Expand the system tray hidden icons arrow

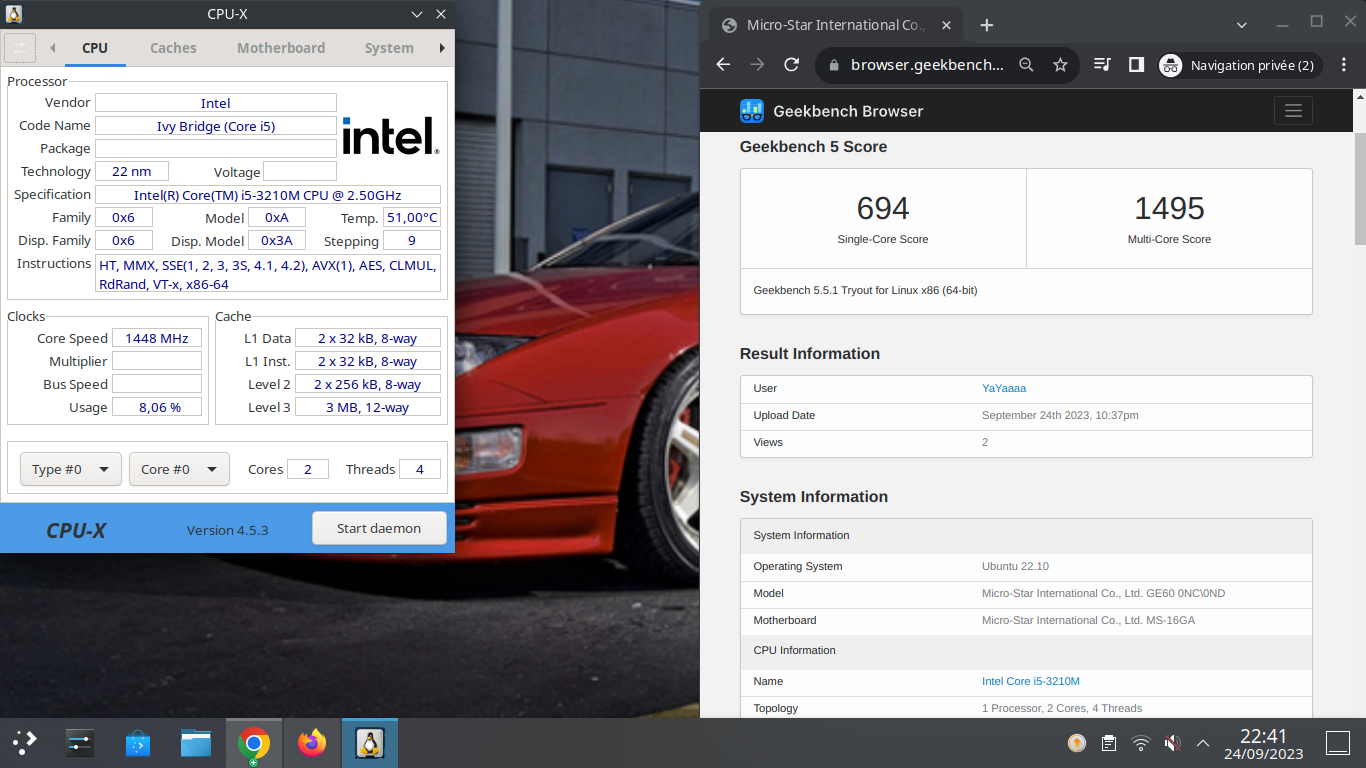point(1203,743)
